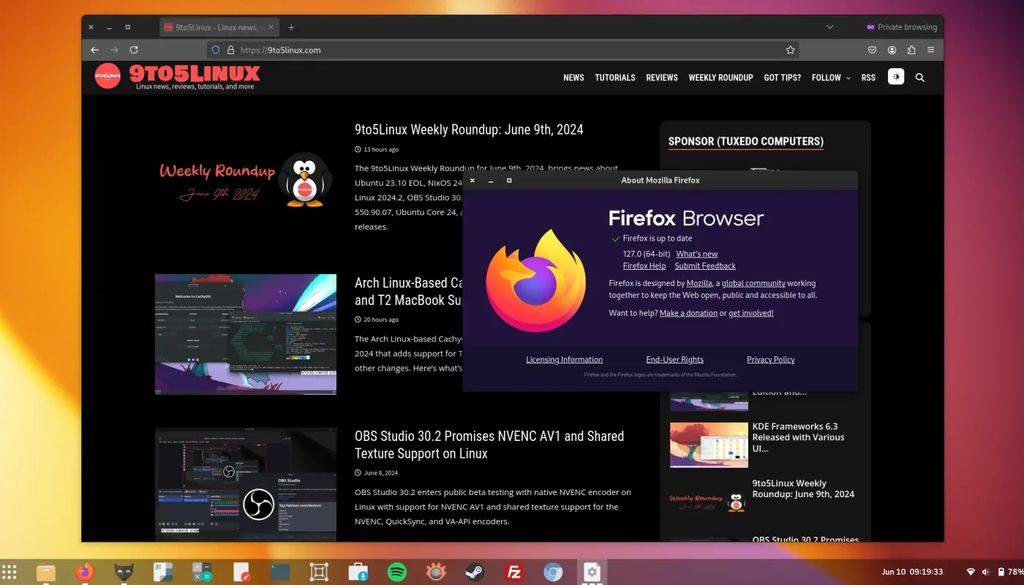Open the clock and calendar dropdown
This screenshot has height=585, width=1024.
pos(912,573)
